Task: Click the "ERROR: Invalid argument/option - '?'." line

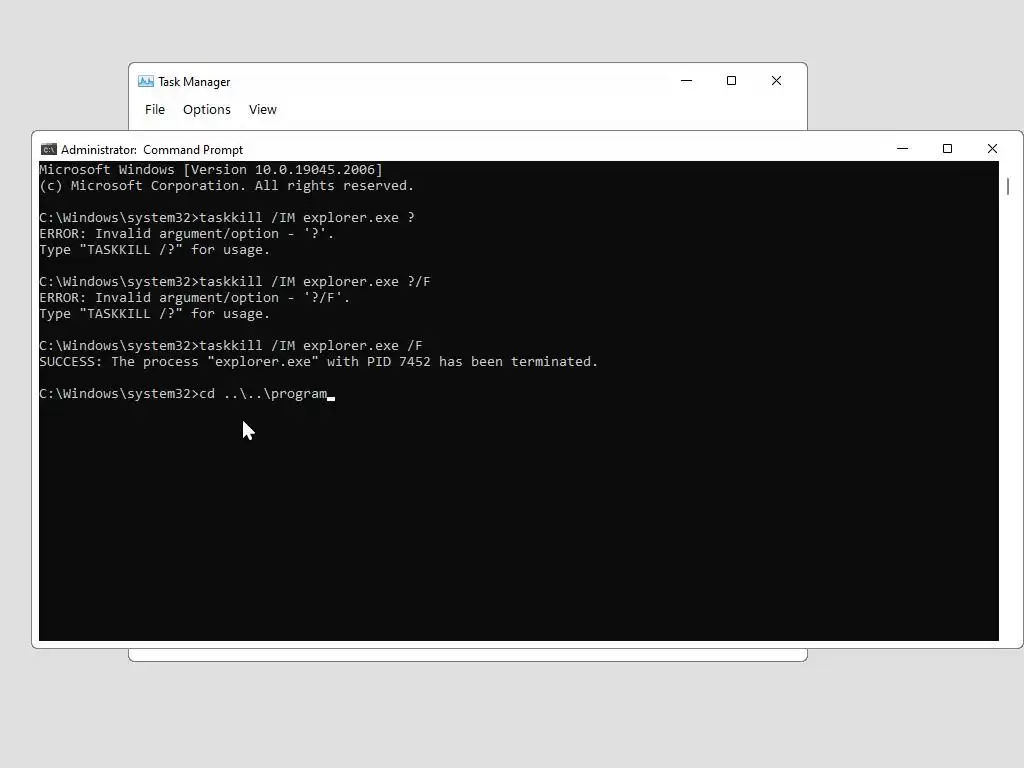Action: click(x=187, y=234)
